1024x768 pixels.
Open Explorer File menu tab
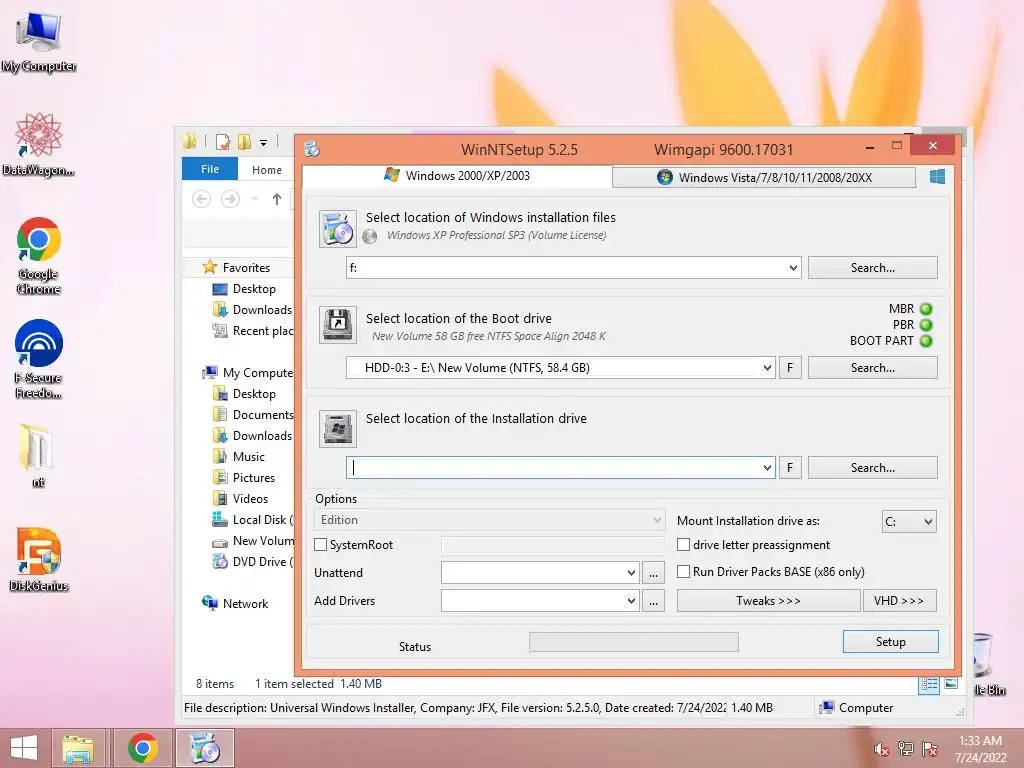210,169
